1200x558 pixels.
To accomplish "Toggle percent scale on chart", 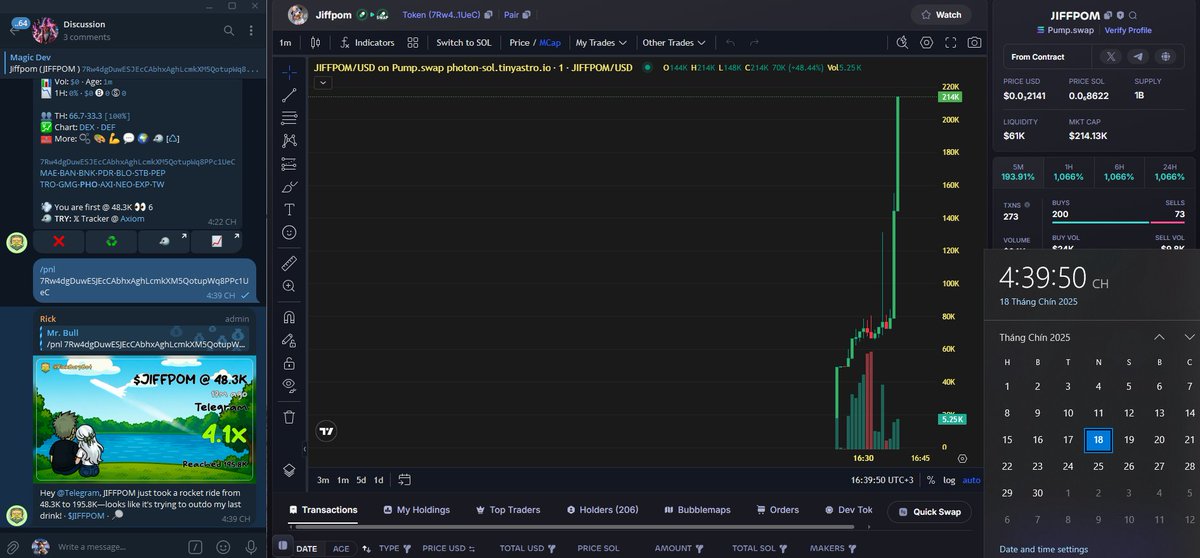I will click(x=931, y=480).
